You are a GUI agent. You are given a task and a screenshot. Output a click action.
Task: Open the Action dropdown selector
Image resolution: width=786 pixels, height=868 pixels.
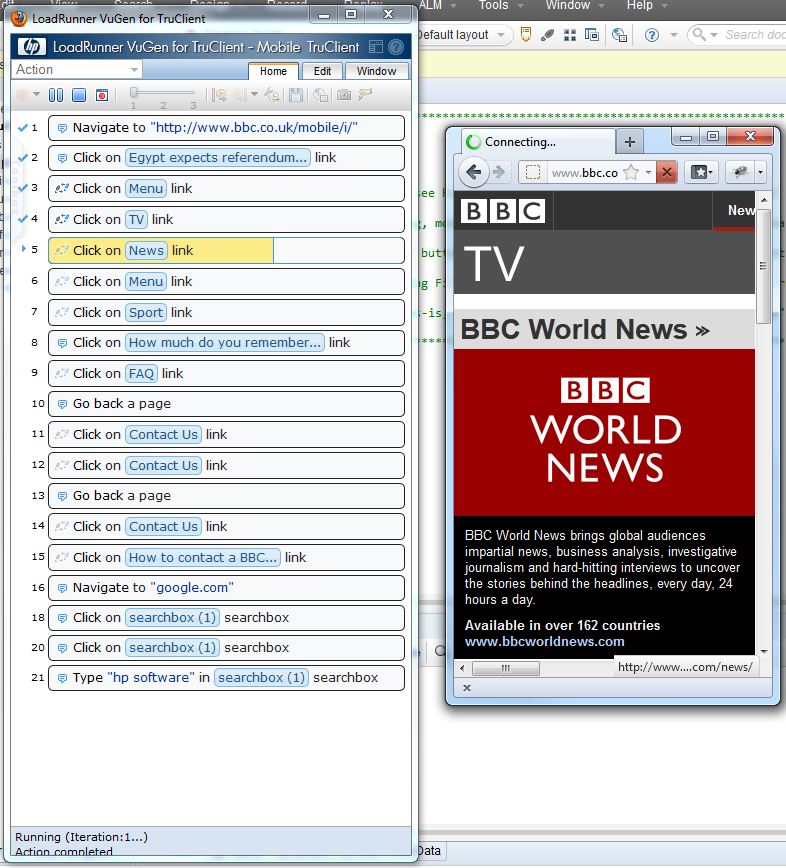pos(76,70)
